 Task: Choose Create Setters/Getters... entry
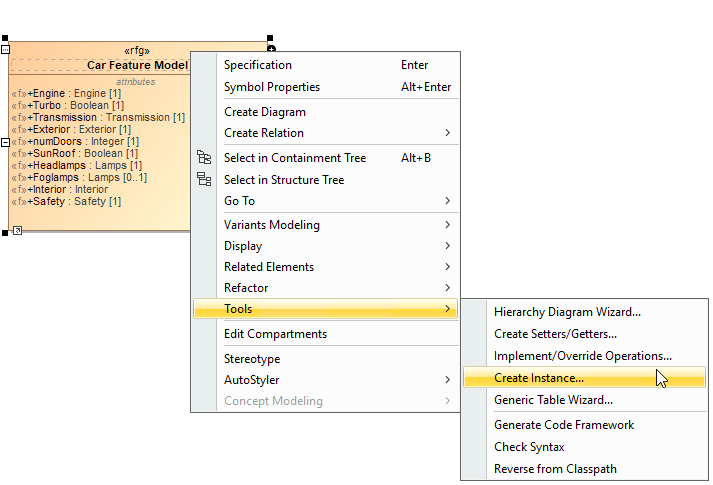(555, 334)
